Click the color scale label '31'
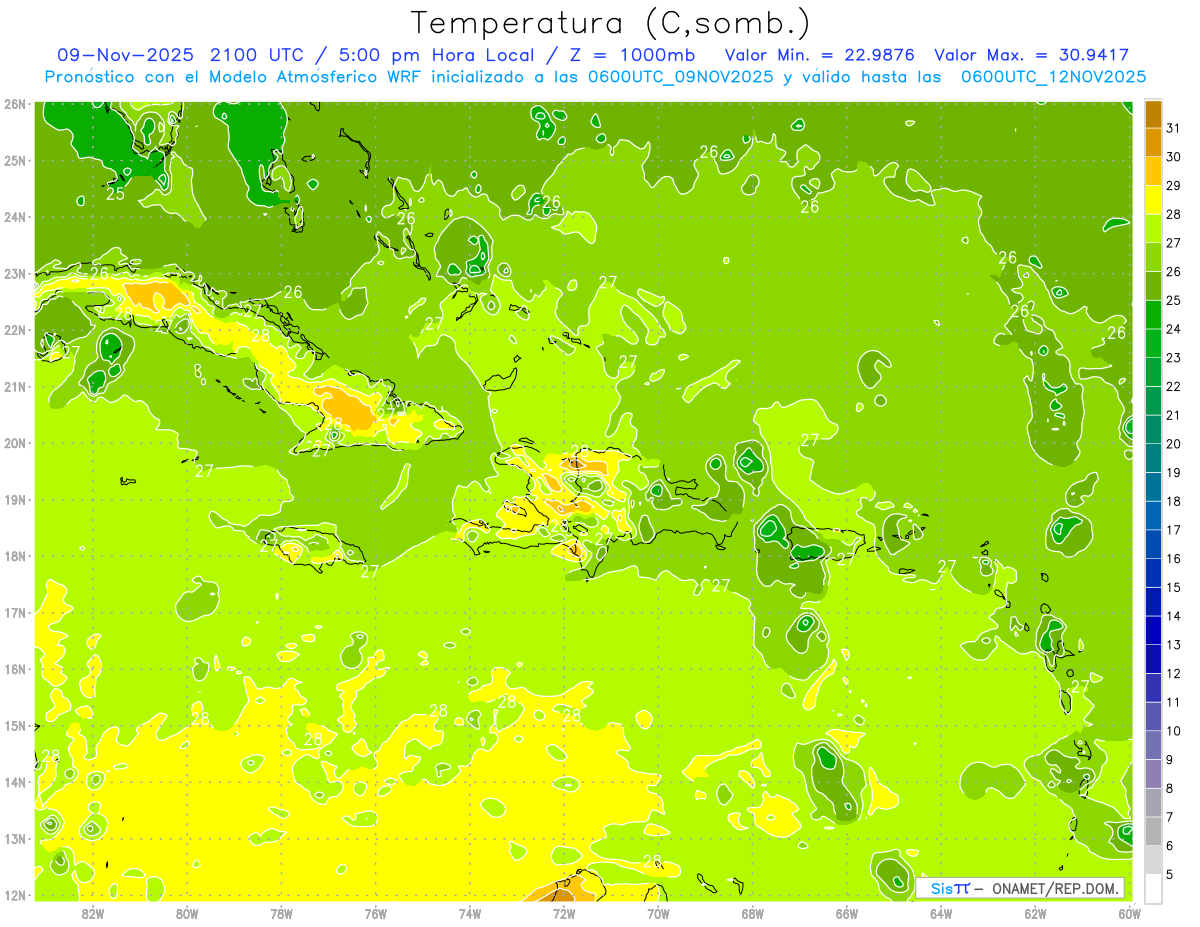This screenshot has height=927, width=1200. pos(1174,128)
